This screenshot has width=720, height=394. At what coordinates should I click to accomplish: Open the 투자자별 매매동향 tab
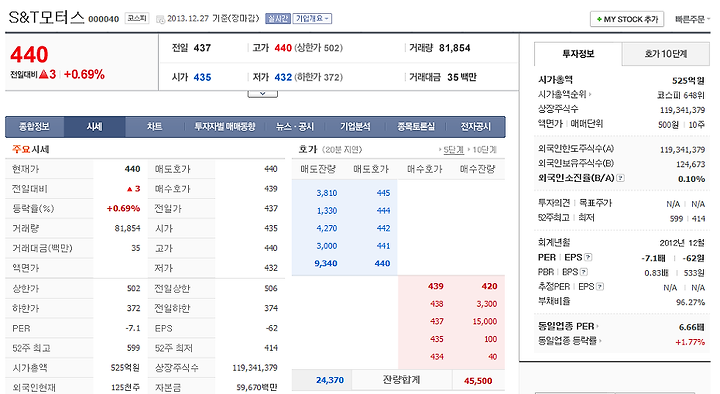[225, 127]
